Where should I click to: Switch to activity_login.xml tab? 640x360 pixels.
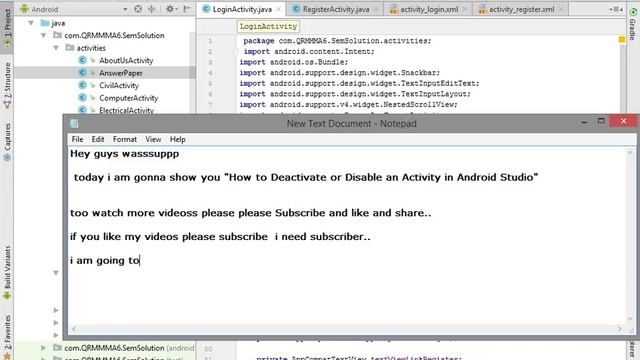coord(429,9)
